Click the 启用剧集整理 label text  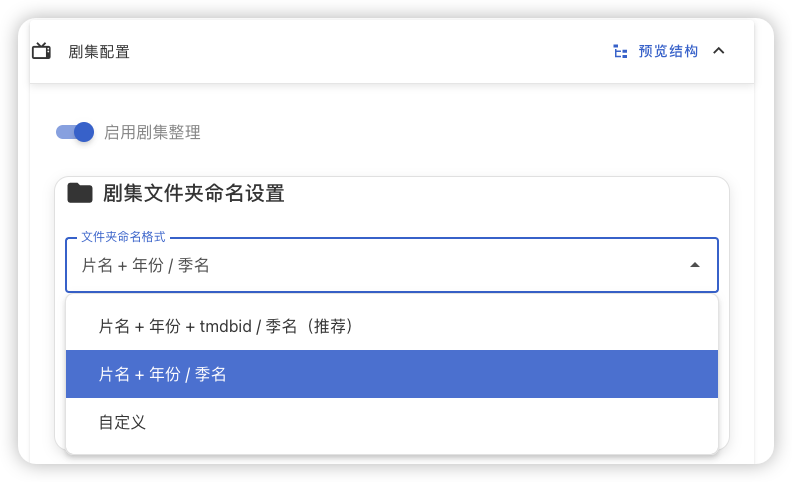tap(152, 132)
